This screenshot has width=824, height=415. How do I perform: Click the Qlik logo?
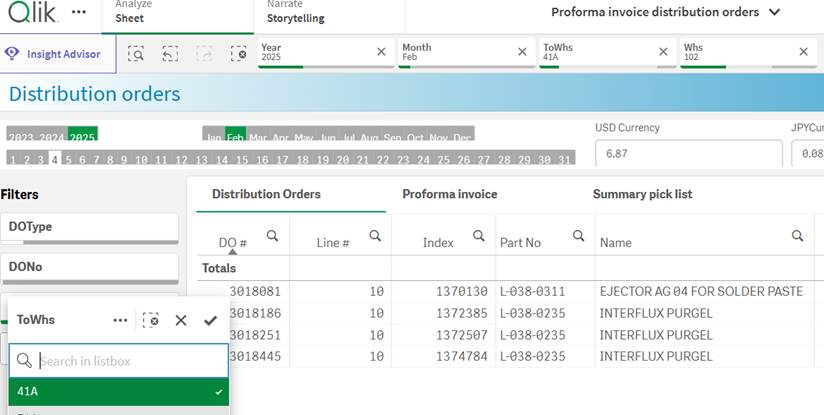point(32,13)
